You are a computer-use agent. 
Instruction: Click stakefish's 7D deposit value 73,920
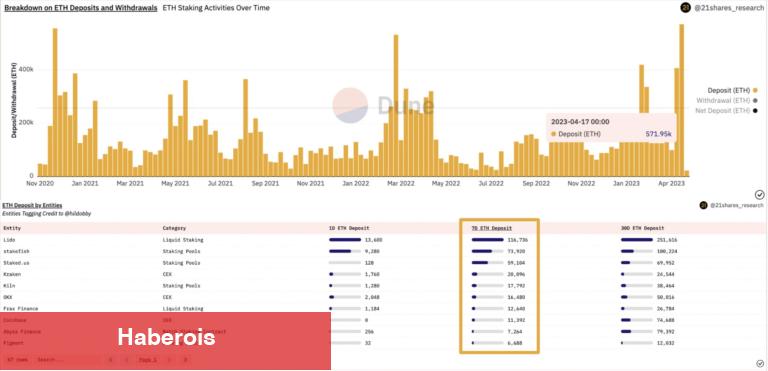pos(516,251)
